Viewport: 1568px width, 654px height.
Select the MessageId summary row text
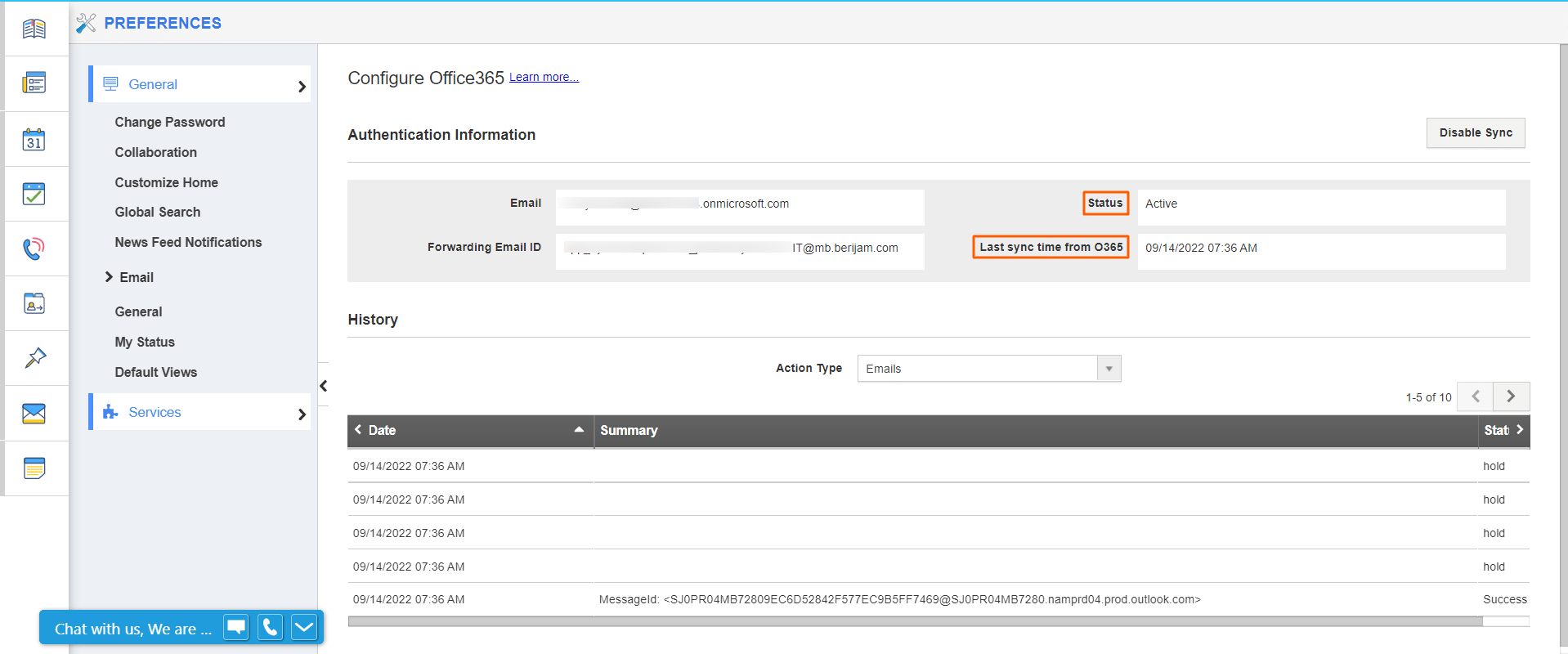[x=899, y=599]
